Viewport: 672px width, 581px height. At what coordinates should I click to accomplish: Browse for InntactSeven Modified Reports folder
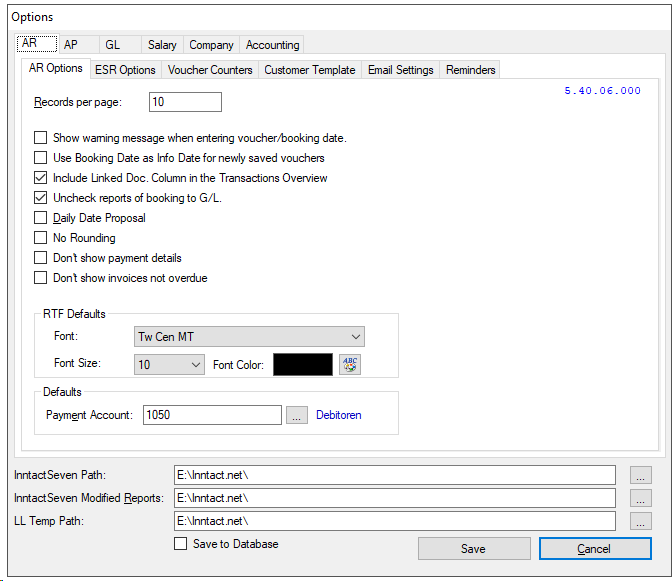(x=641, y=498)
